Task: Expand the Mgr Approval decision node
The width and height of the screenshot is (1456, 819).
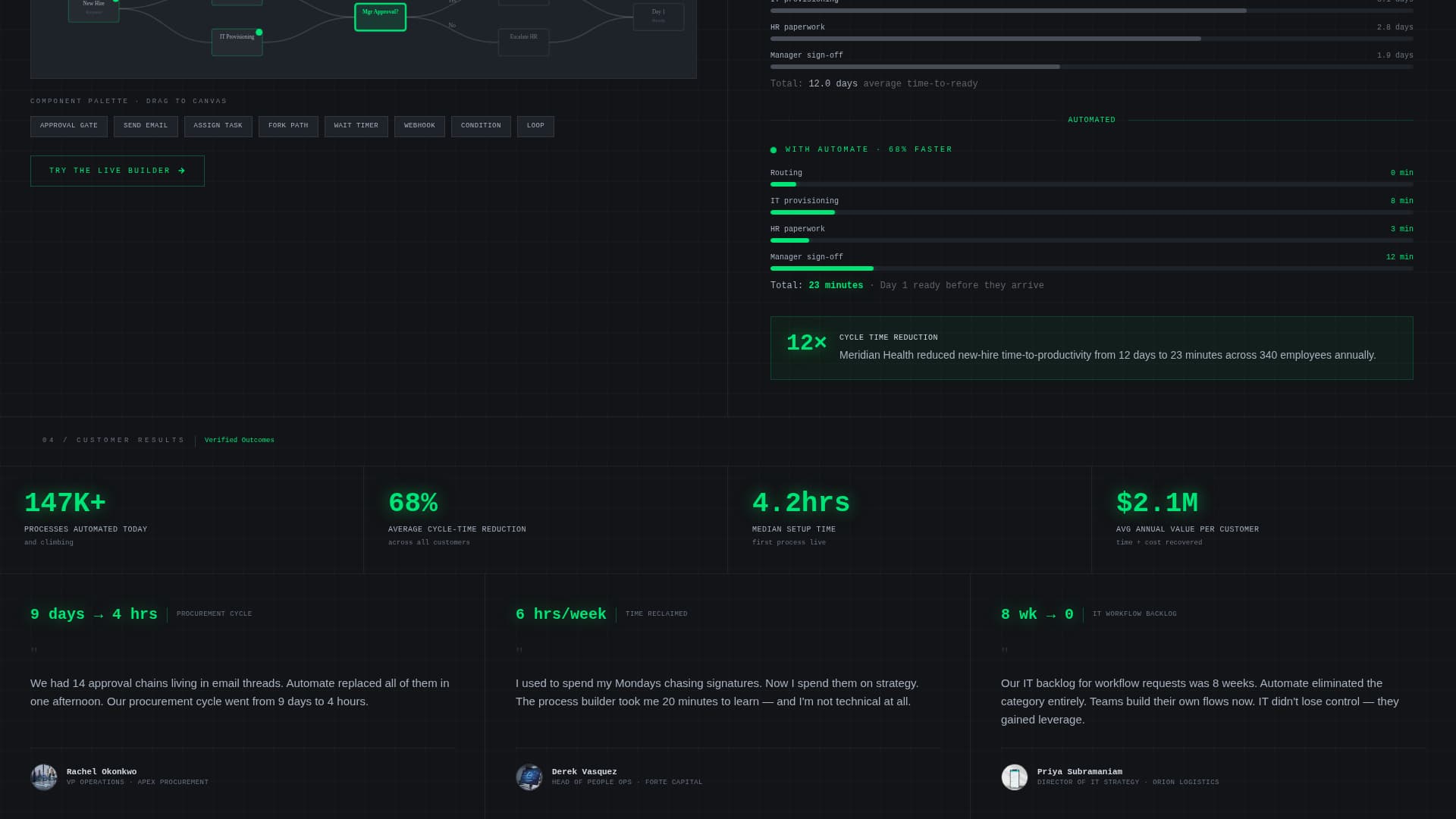Action: click(x=380, y=16)
